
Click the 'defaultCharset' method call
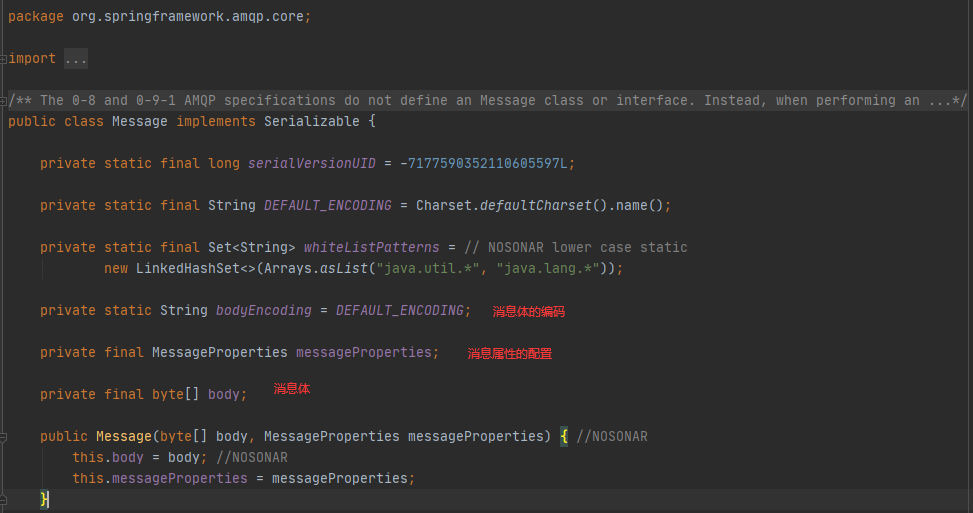(x=536, y=205)
